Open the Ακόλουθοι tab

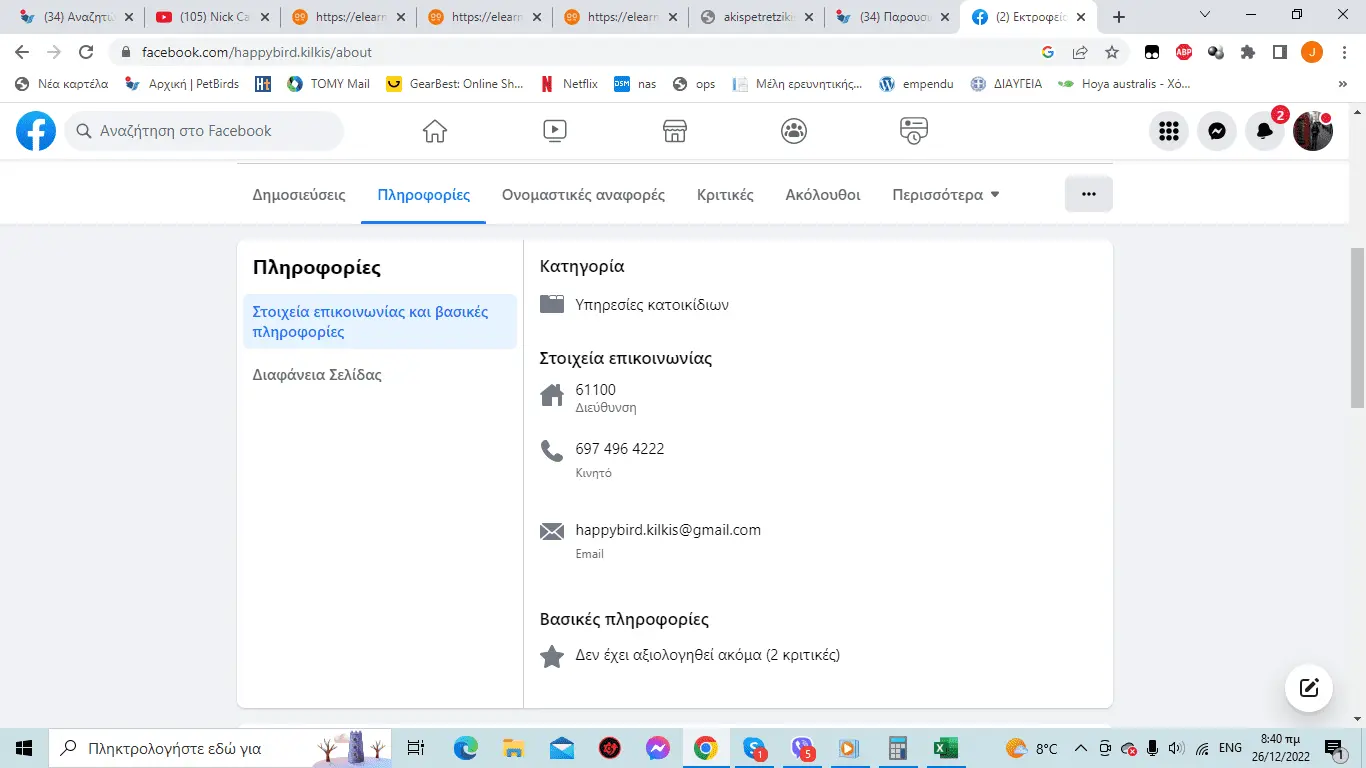click(x=823, y=195)
